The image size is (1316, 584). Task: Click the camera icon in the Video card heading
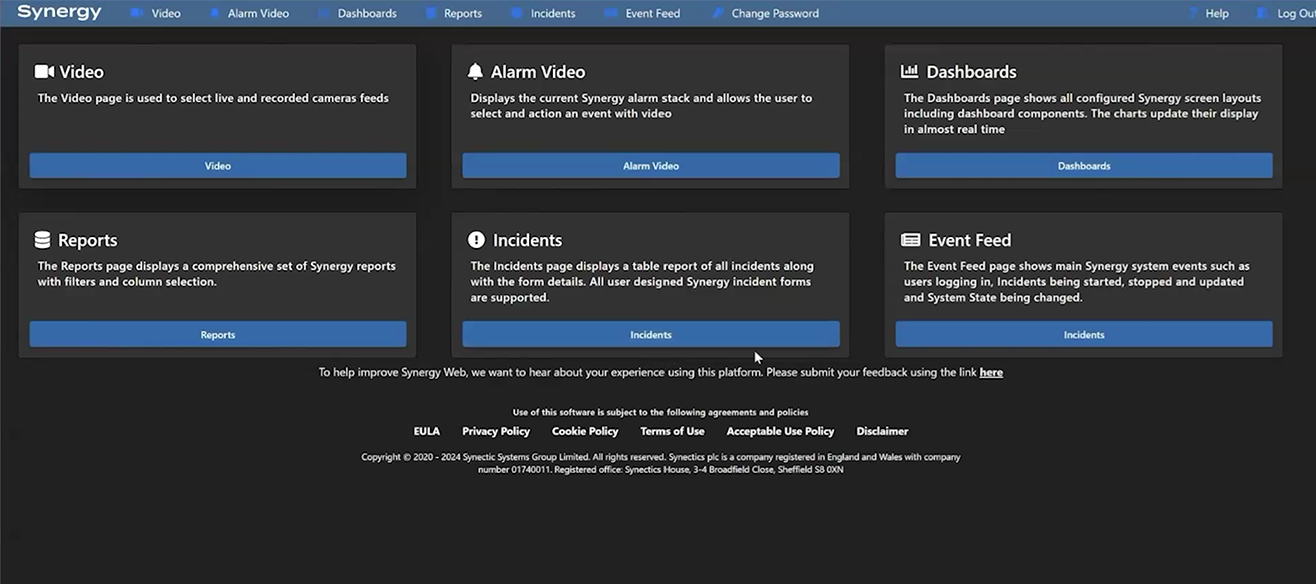pyautogui.click(x=44, y=72)
